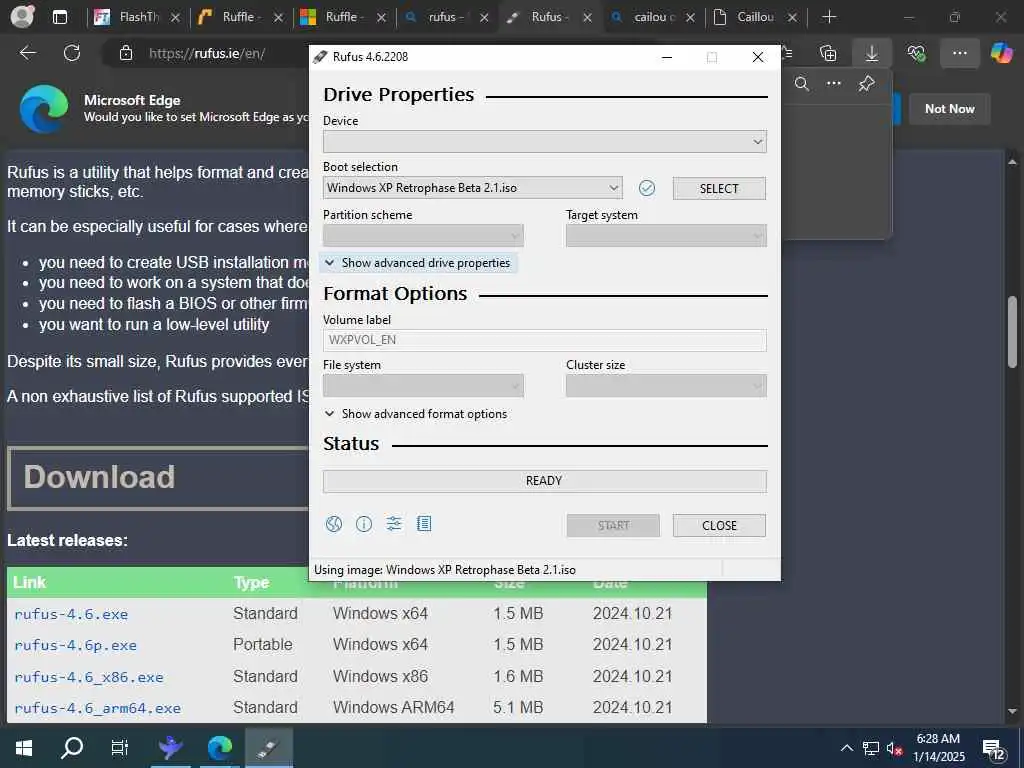1024x768 pixels.
Task: Open Browser essentials heart icon
Action: click(x=916, y=54)
